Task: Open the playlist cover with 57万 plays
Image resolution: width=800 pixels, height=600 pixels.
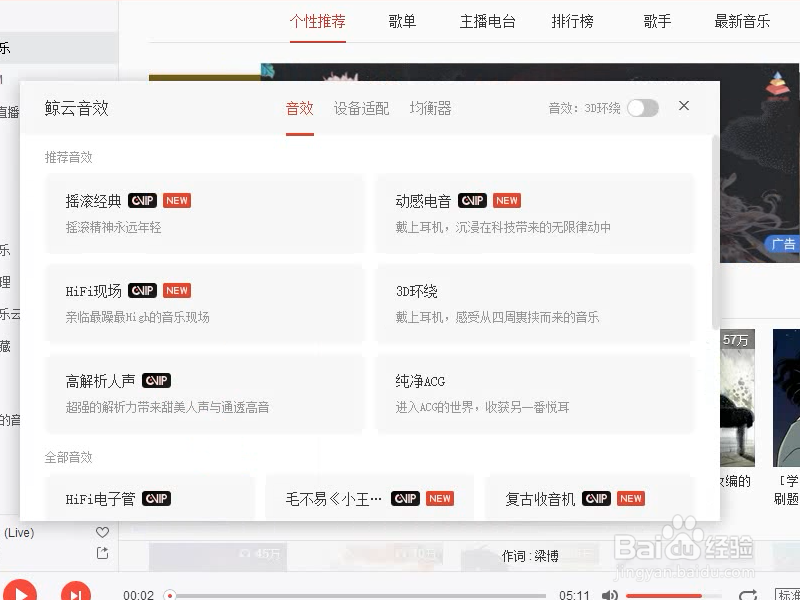Action: pyautogui.click(x=738, y=398)
